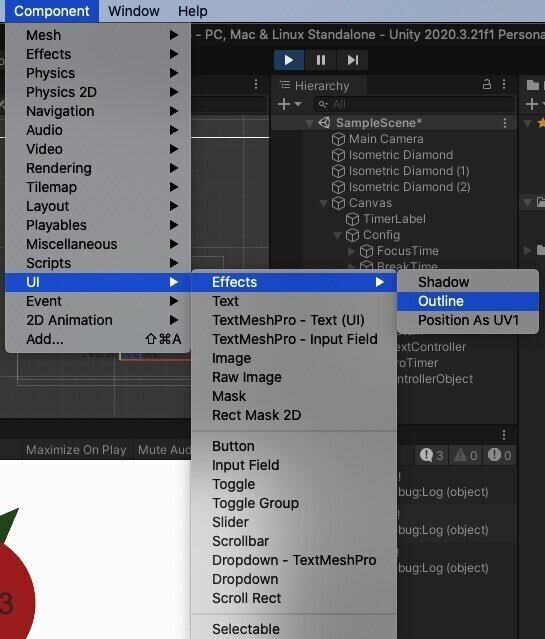Add a Scroll Rect component

(x=294, y=598)
